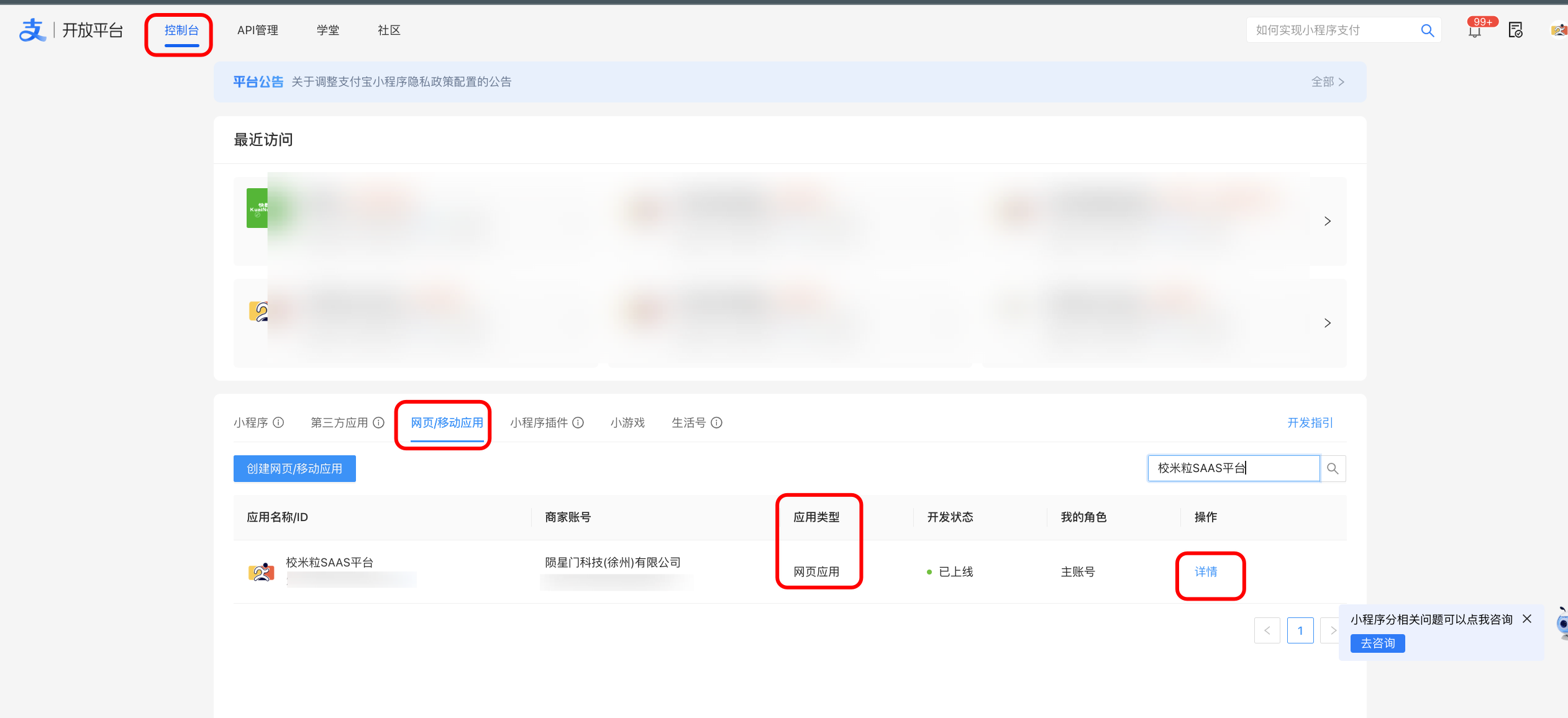Click the Alipay 开放平台 logo
Viewport: 1568px width, 718px height.
point(71,29)
